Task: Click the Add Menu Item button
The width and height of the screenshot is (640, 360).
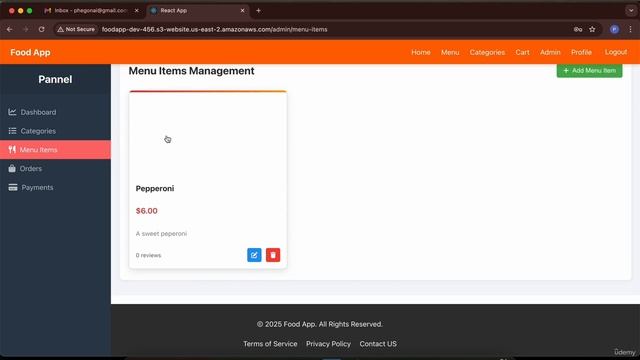Action: [589, 71]
